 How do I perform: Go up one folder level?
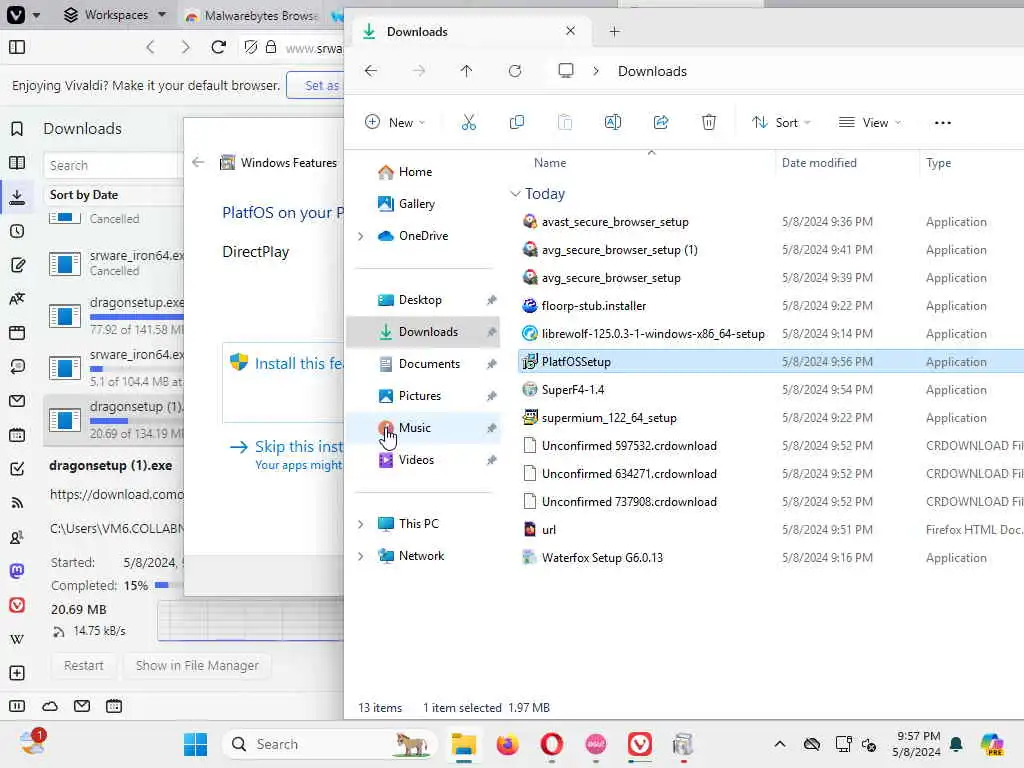click(466, 71)
